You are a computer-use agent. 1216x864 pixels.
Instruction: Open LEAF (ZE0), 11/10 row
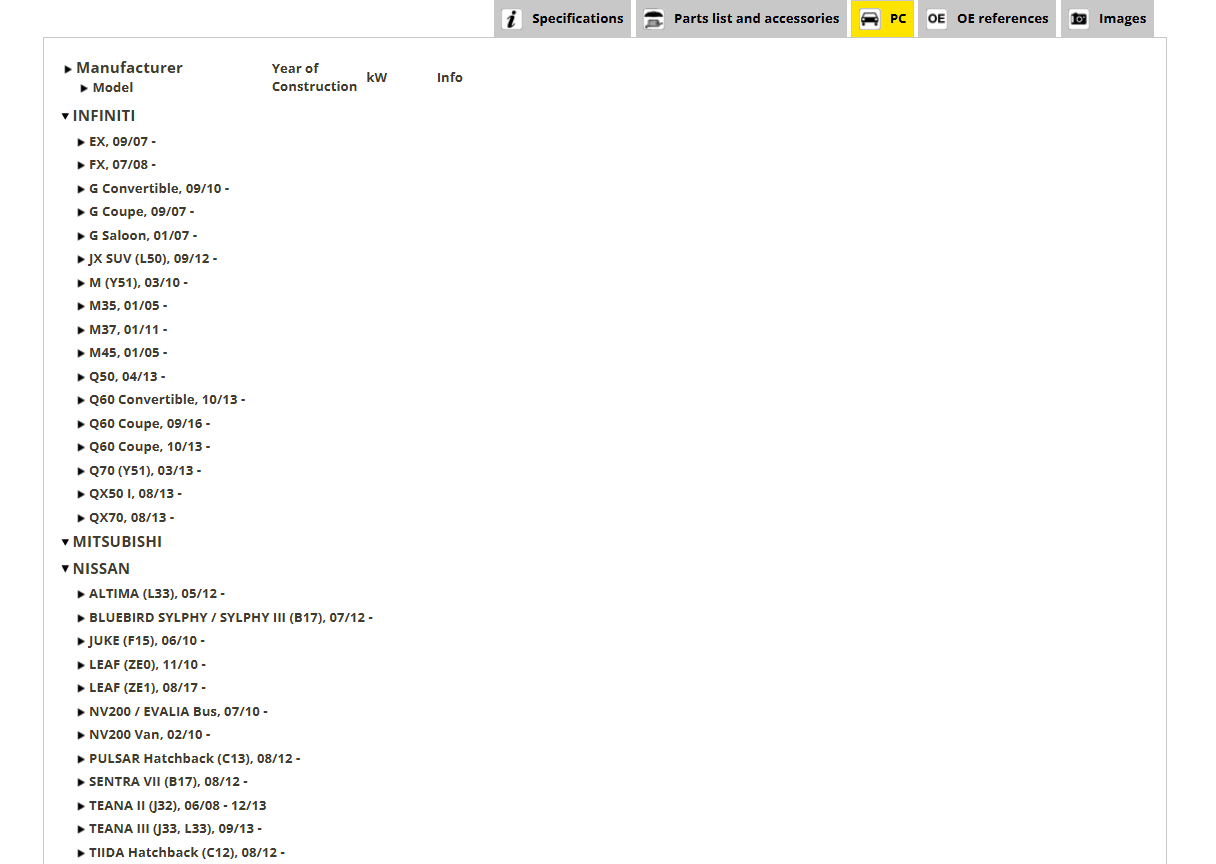(x=147, y=664)
